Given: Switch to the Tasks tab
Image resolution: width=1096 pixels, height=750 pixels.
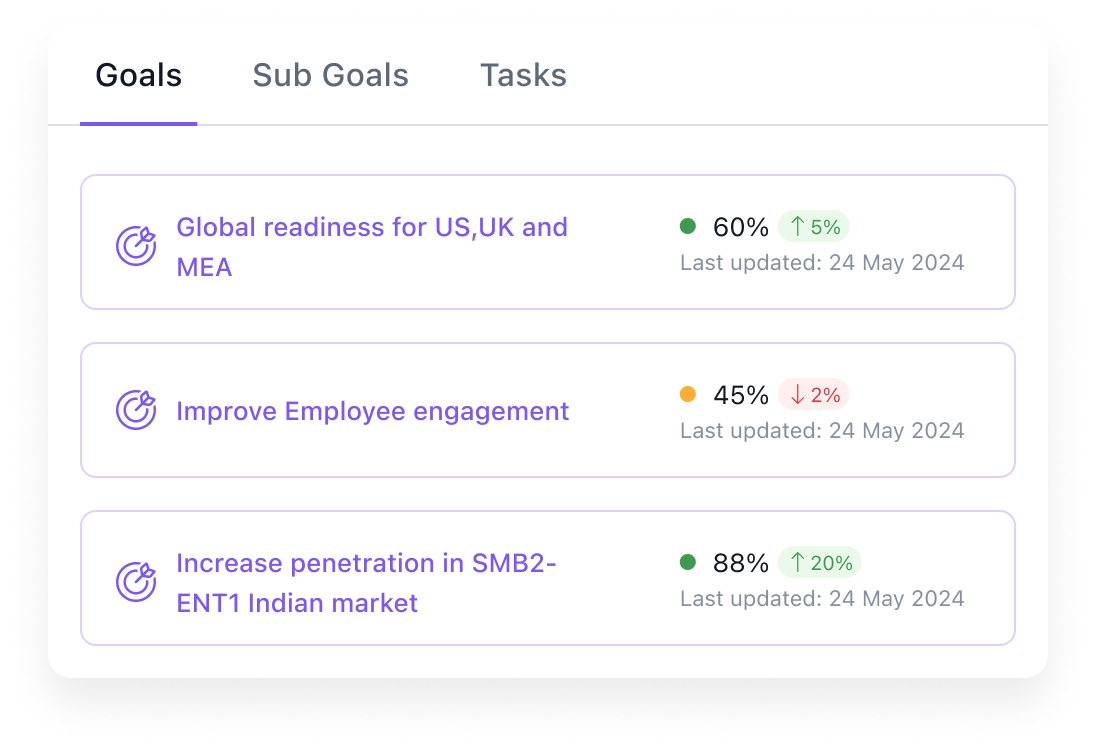Looking at the screenshot, I should [x=523, y=76].
